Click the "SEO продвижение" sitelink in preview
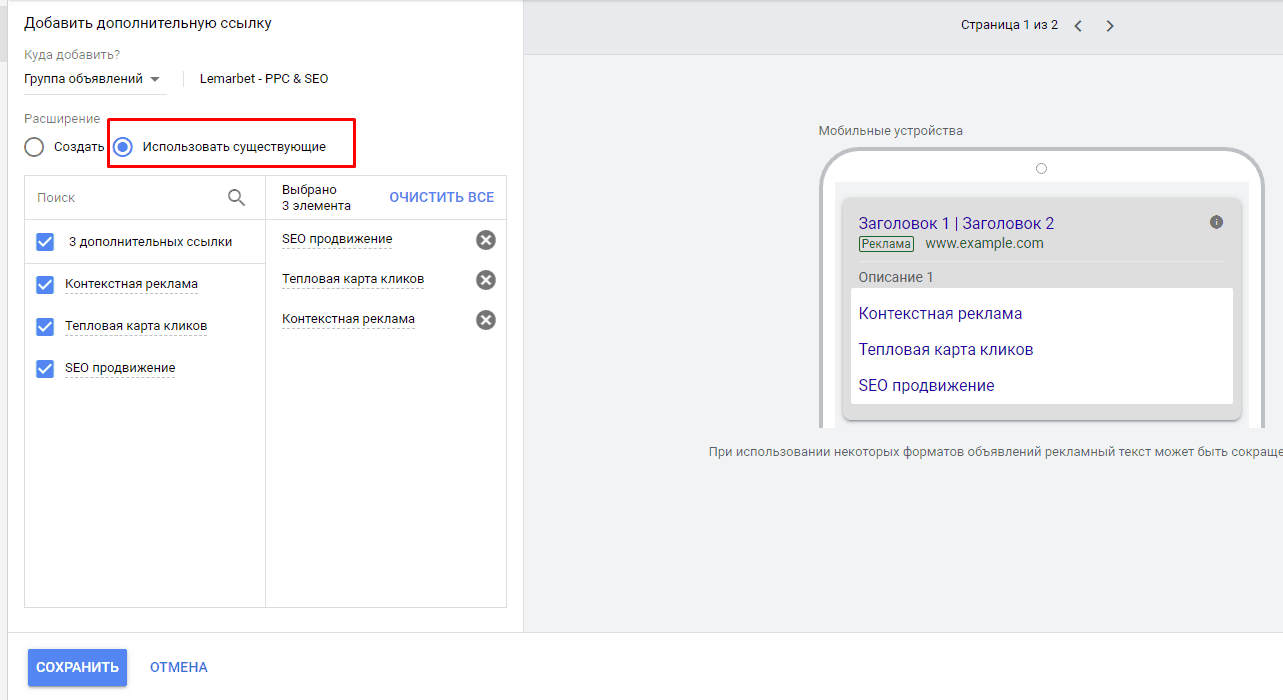The width and height of the screenshot is (1283, 700). 925,385
